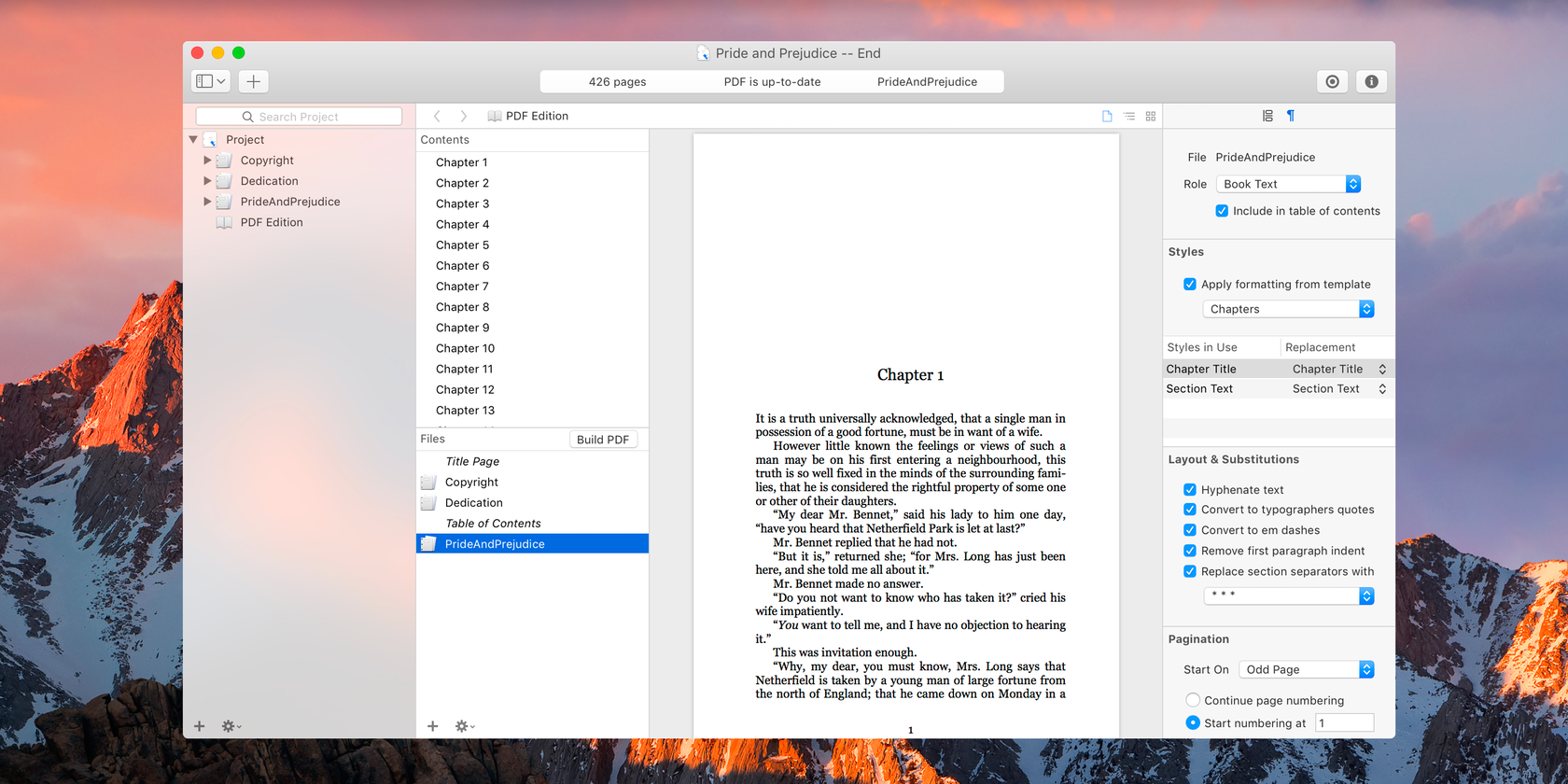Click the add item plus at sidebar bottom

199,725
